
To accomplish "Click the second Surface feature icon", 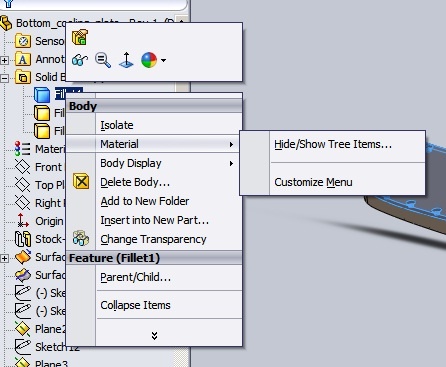I will [23, 275].
